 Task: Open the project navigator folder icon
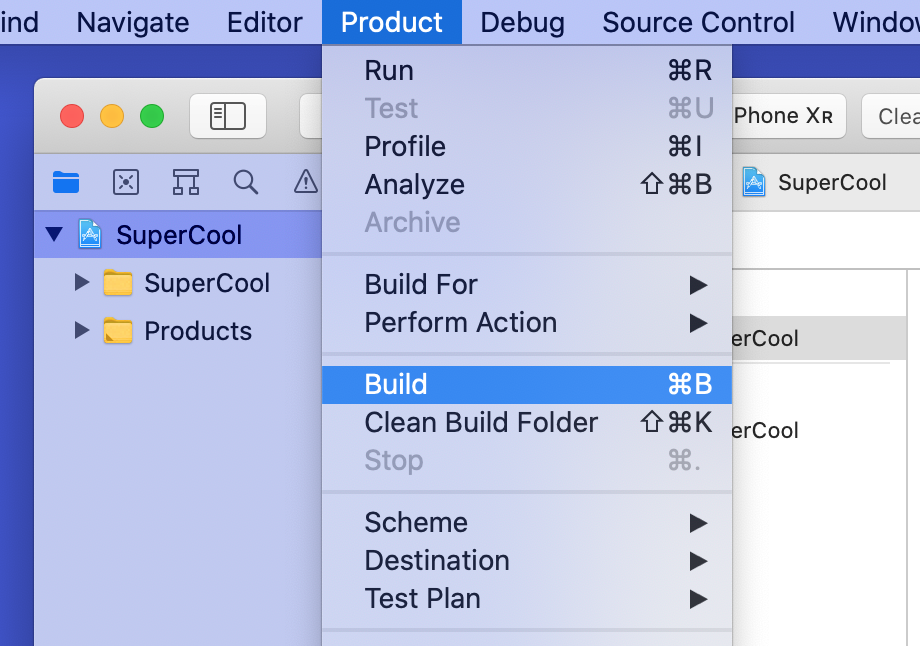[66, 181]
